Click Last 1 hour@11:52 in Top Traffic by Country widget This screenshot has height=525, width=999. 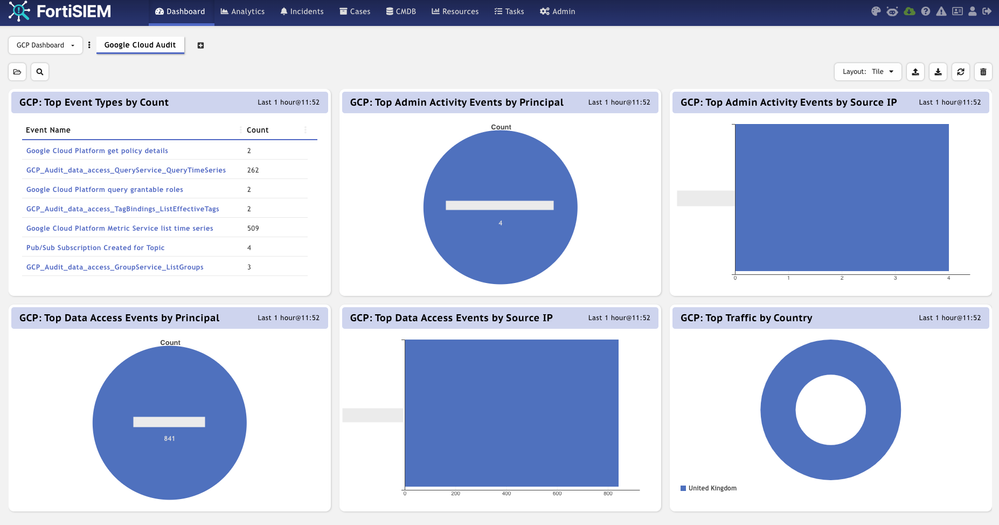click(950, 318)
